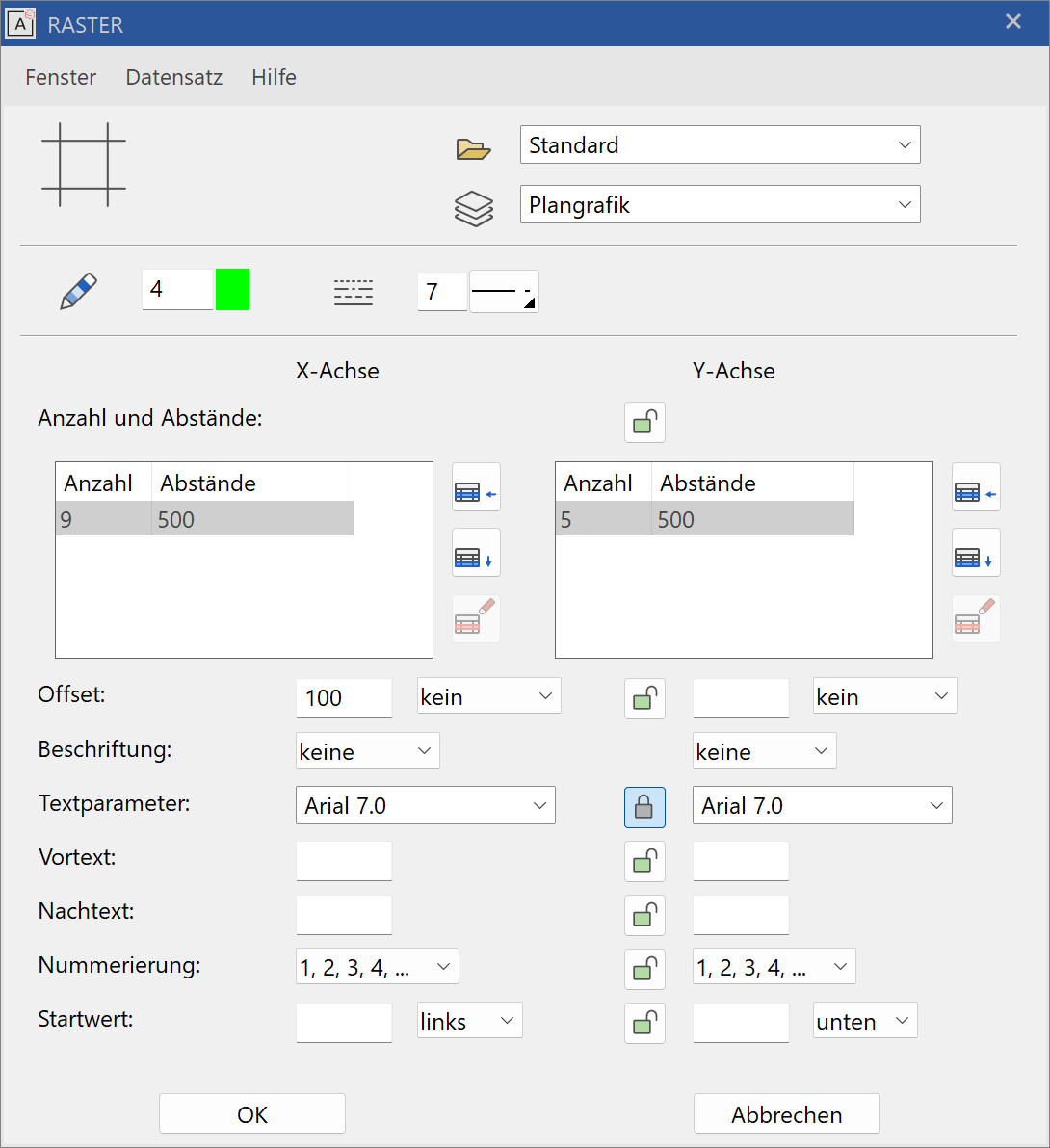Click the X-Achse Nachtext input field

[x=344, y=915]
